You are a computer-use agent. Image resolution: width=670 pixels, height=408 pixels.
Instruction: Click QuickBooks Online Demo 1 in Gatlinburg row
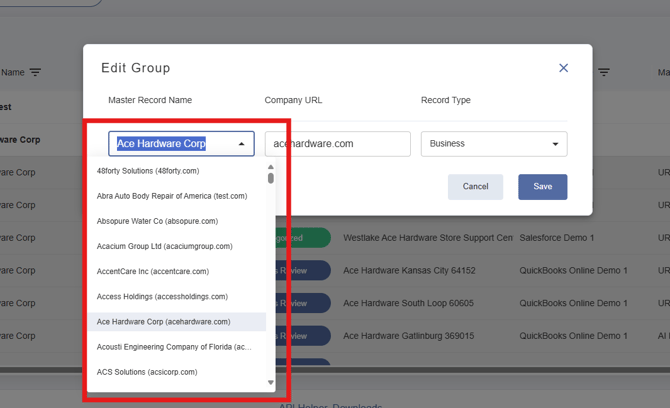(573, 336)
